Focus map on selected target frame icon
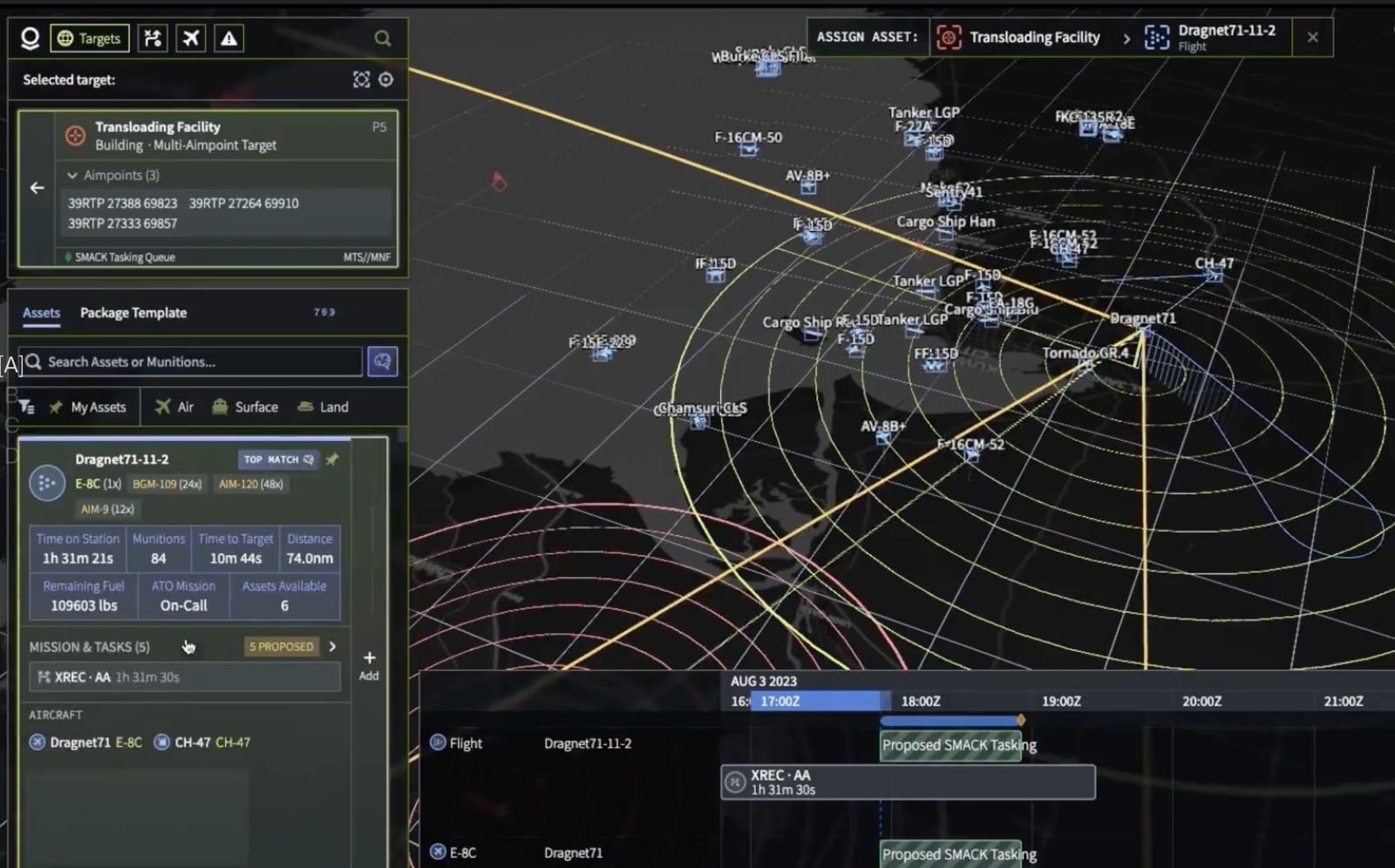The image size is (1395, 868). (x=361, y=79)
